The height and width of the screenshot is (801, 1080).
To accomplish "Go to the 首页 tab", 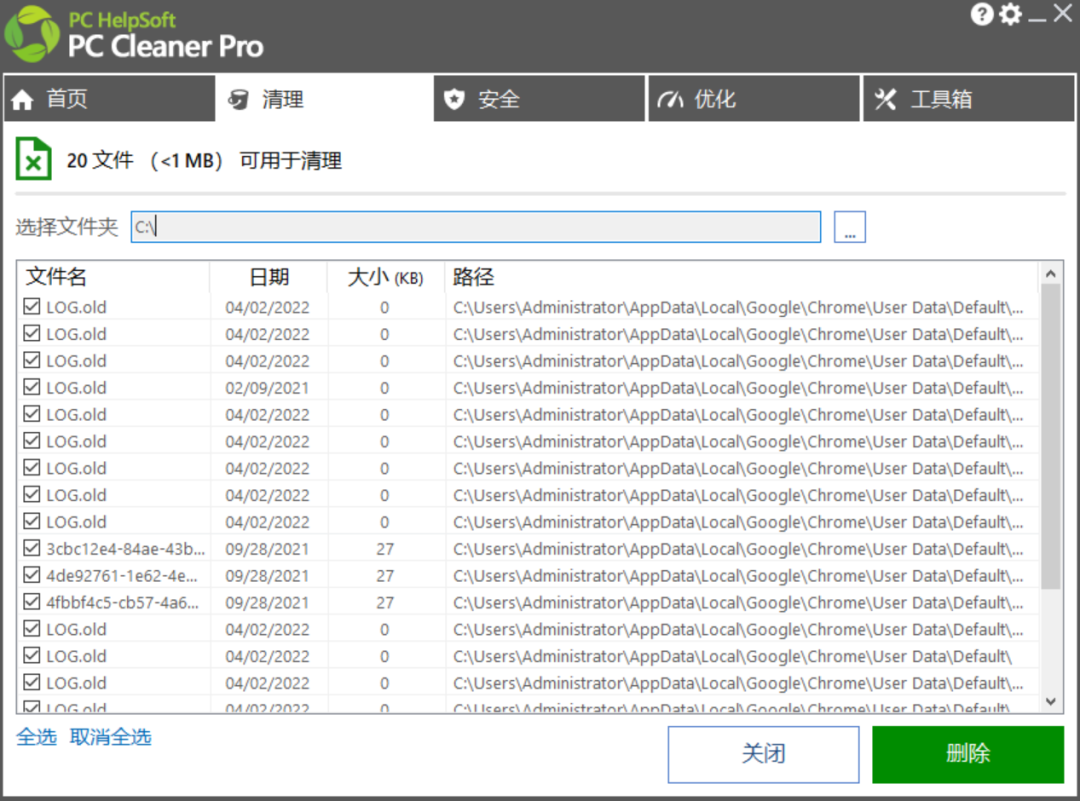I will tap(110, 98).
